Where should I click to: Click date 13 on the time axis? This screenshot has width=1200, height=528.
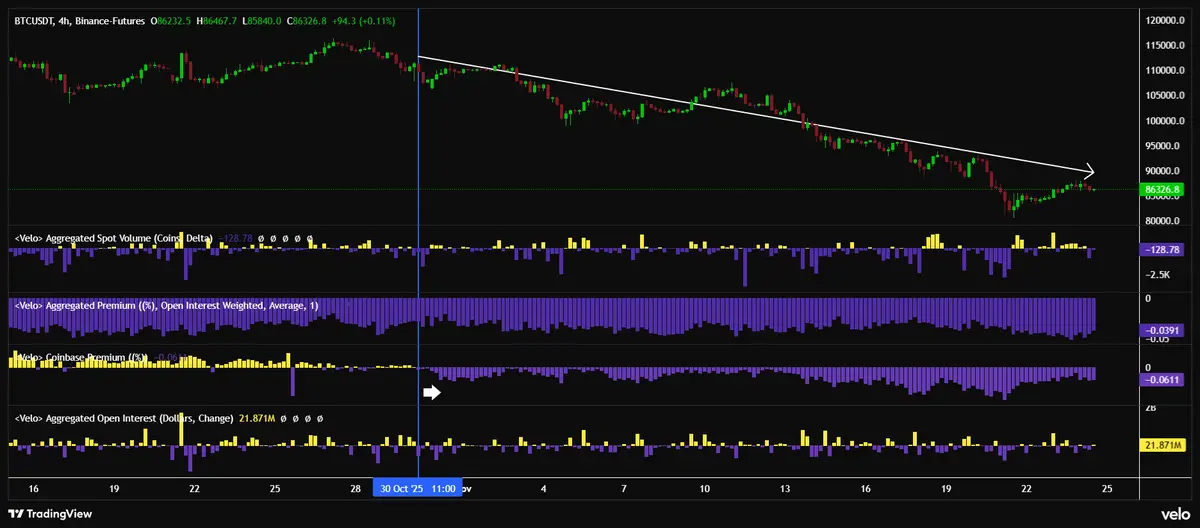coord(785,489)
